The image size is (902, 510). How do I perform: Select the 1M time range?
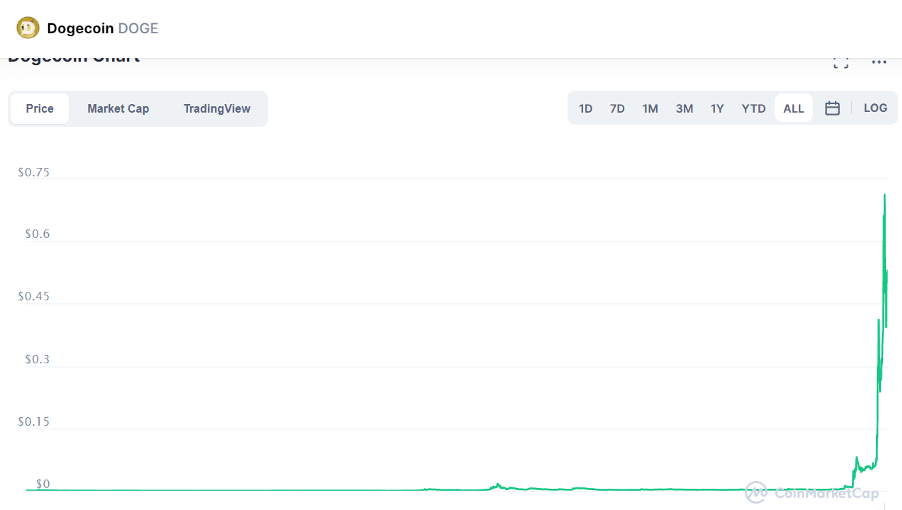[x=650, y=109]
